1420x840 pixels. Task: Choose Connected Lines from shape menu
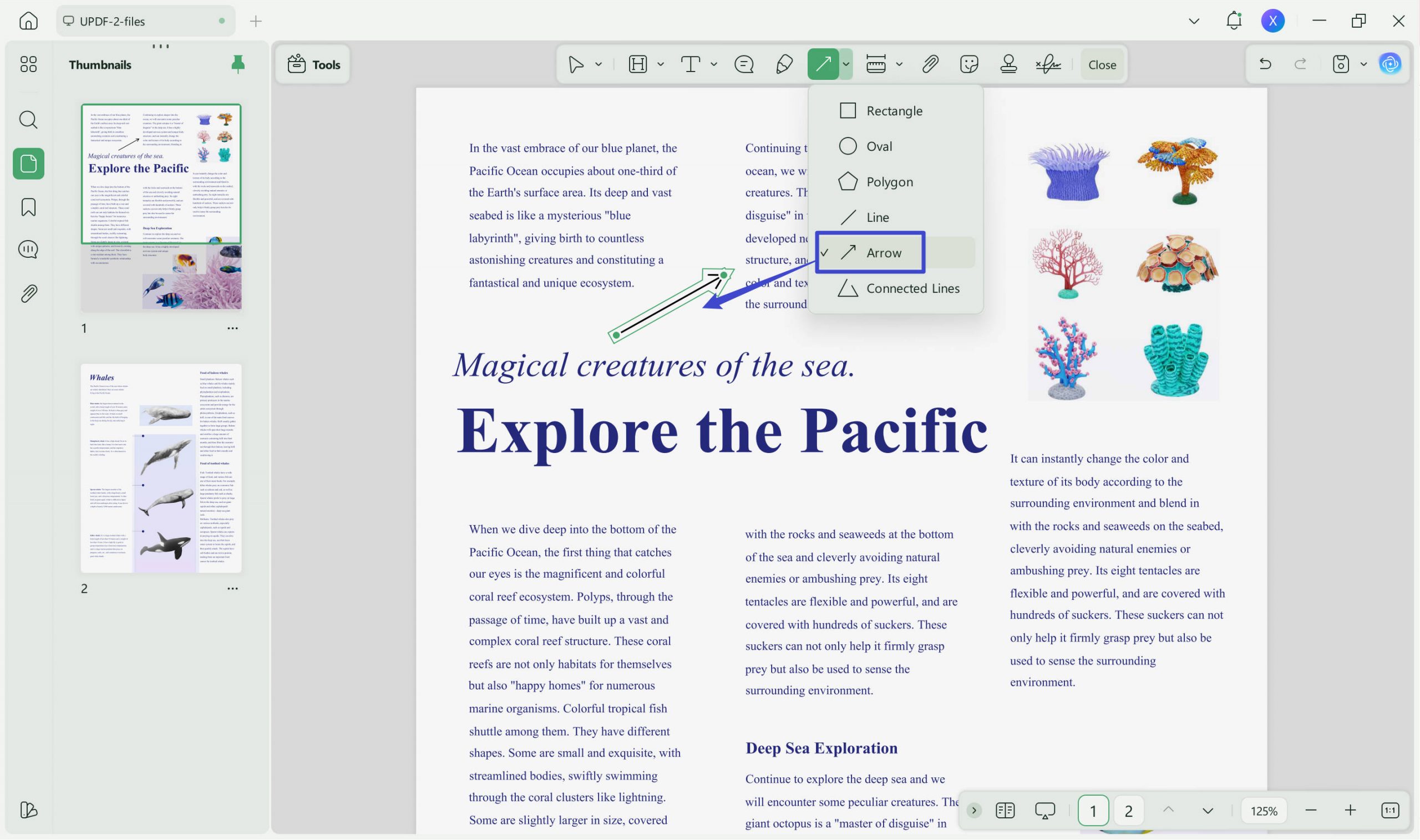click(896, 288)
